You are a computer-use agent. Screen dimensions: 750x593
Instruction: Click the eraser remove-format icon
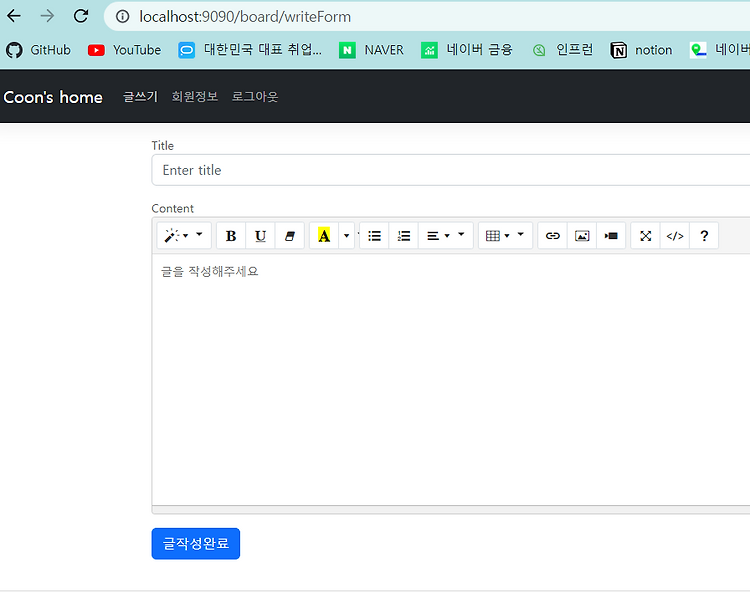point(289,235)
